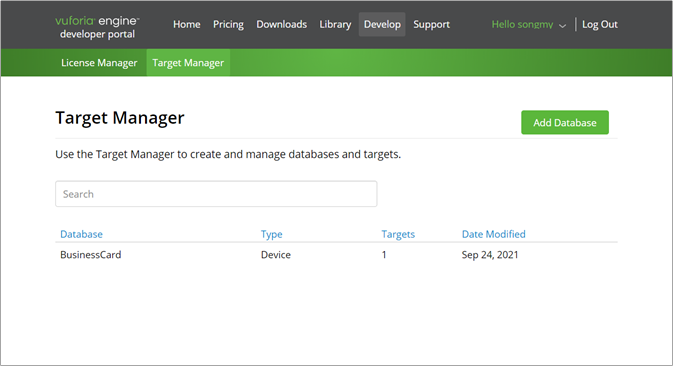Open the Library section
Screen dimensions: 673x366
pos(335,24)
